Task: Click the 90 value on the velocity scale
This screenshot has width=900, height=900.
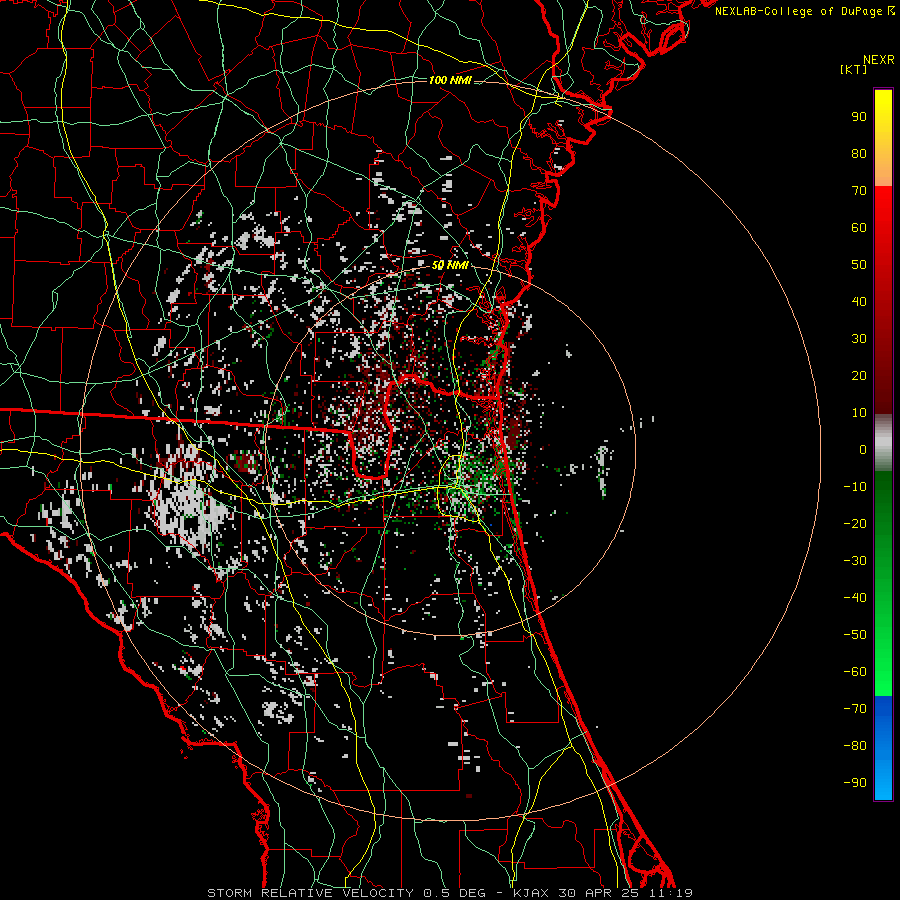Action: click(x=859, y=117)
